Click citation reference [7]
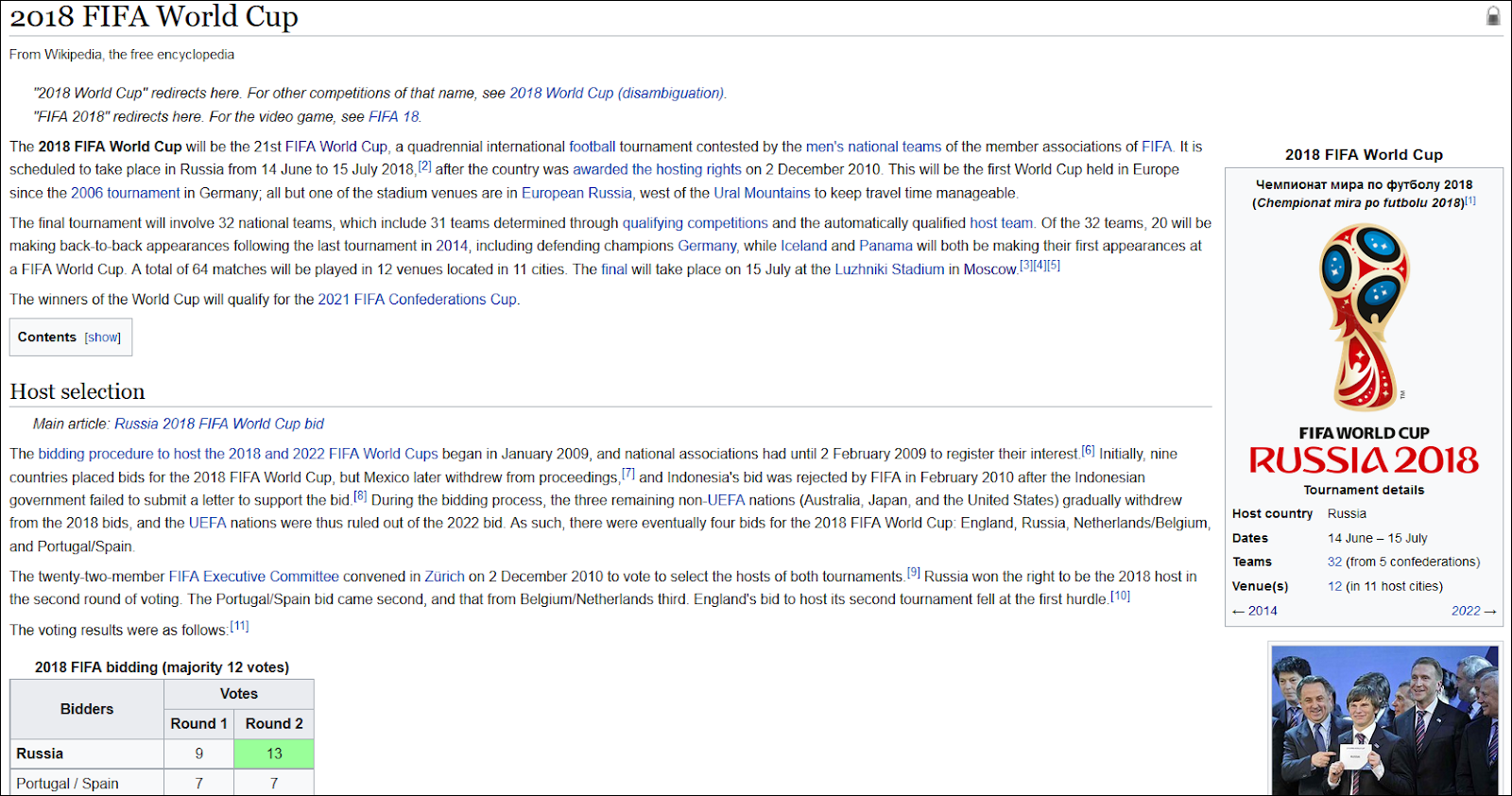1512x796 pixels. [628, 474]
